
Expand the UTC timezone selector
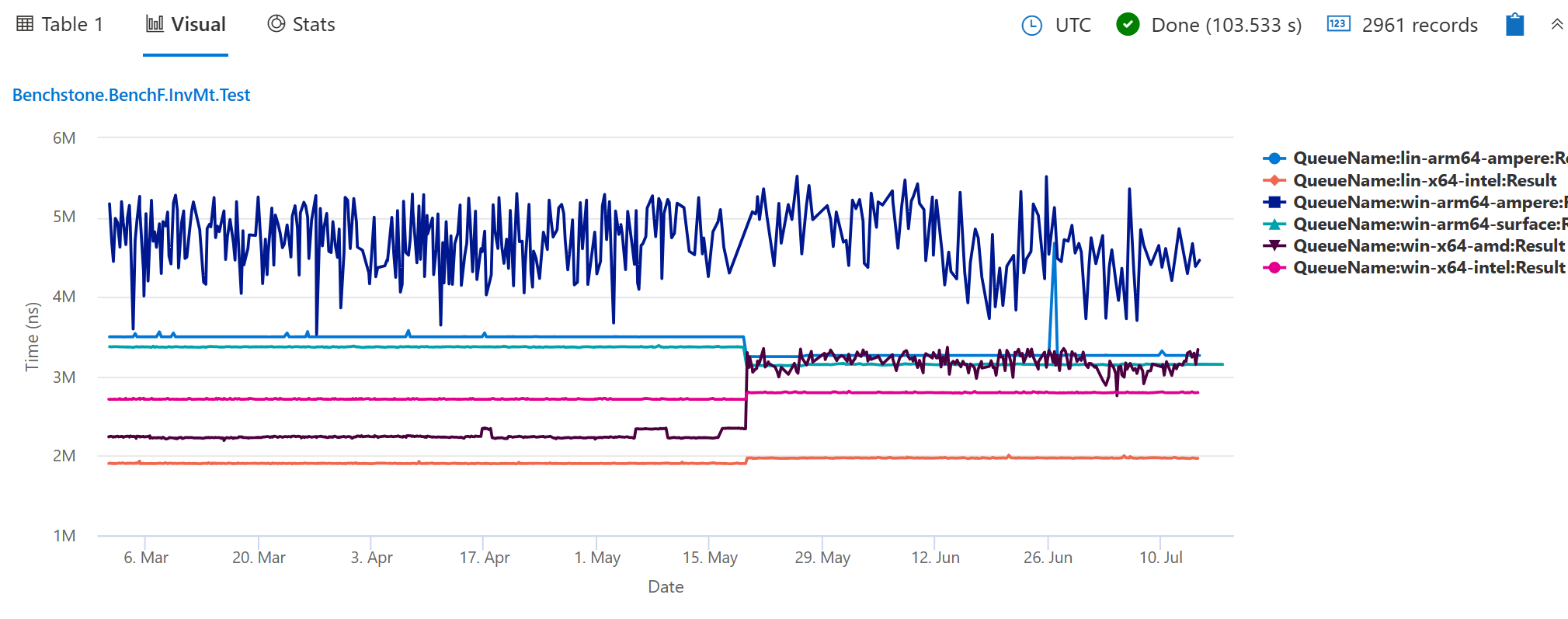1074,25
